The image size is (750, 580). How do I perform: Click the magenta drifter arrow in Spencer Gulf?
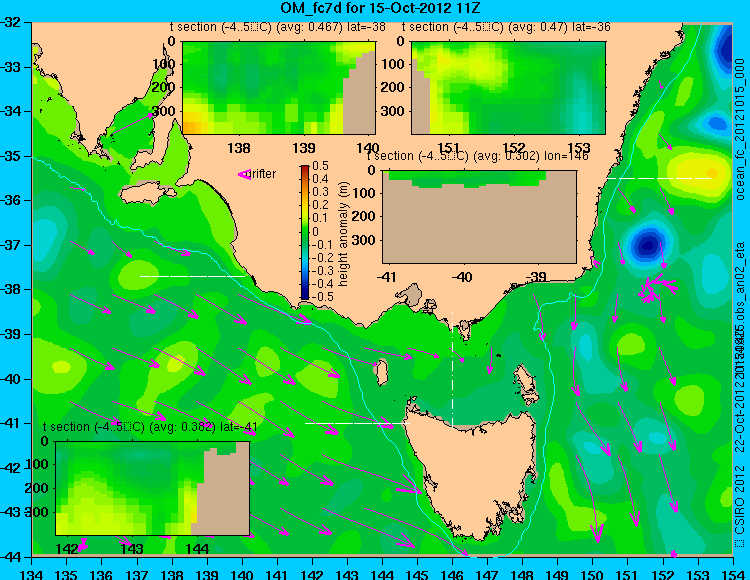coord(132,124)
